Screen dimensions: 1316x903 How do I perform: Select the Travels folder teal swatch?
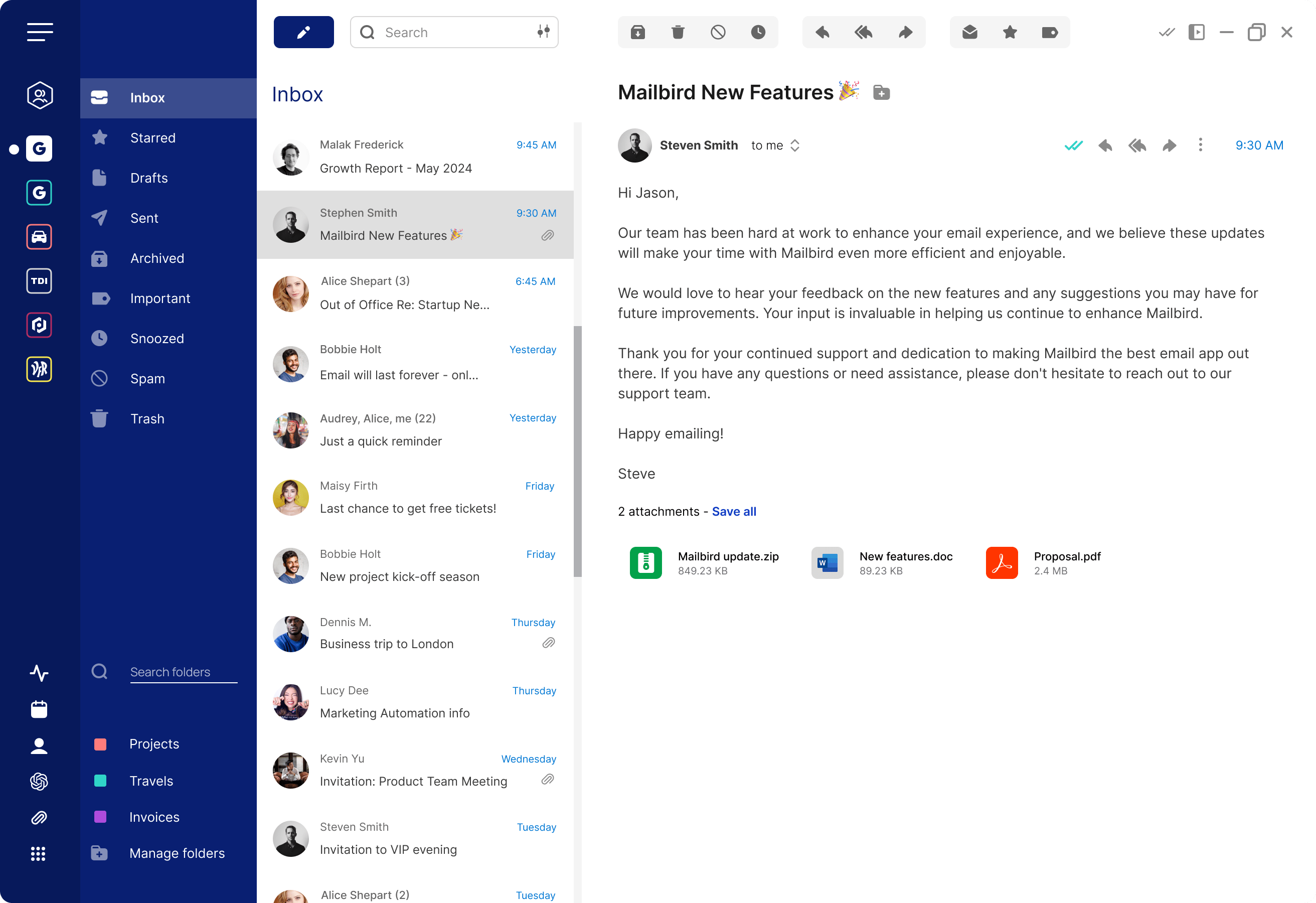coord(100,781)
